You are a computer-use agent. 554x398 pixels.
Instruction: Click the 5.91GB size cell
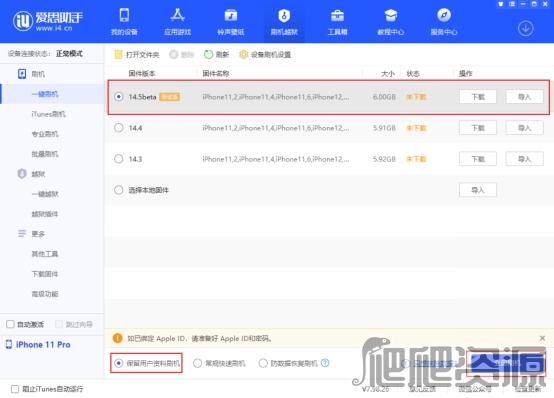tap(384, 128)
